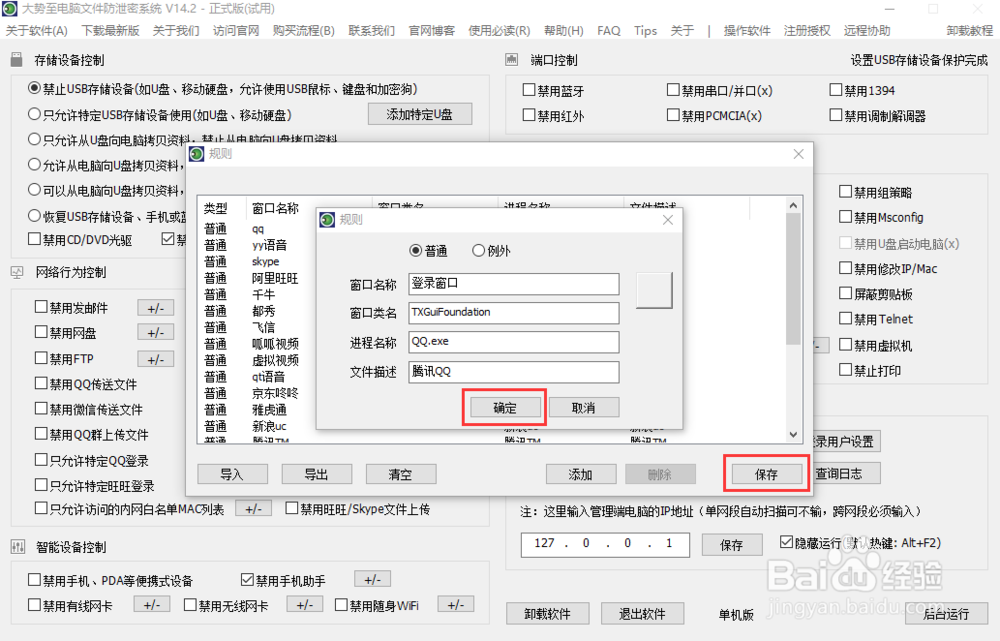1000x641 pixels.
Task: Enable 禁用蓝牙 checkbox
Action: 529,90
